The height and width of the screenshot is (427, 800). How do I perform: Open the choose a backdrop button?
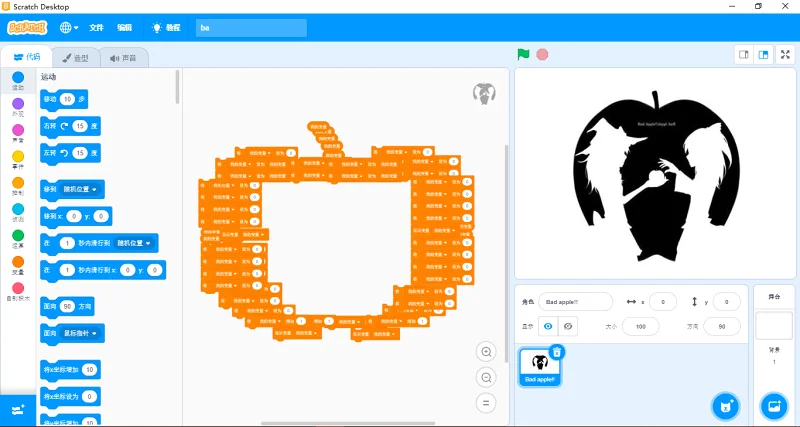(773, 406)
